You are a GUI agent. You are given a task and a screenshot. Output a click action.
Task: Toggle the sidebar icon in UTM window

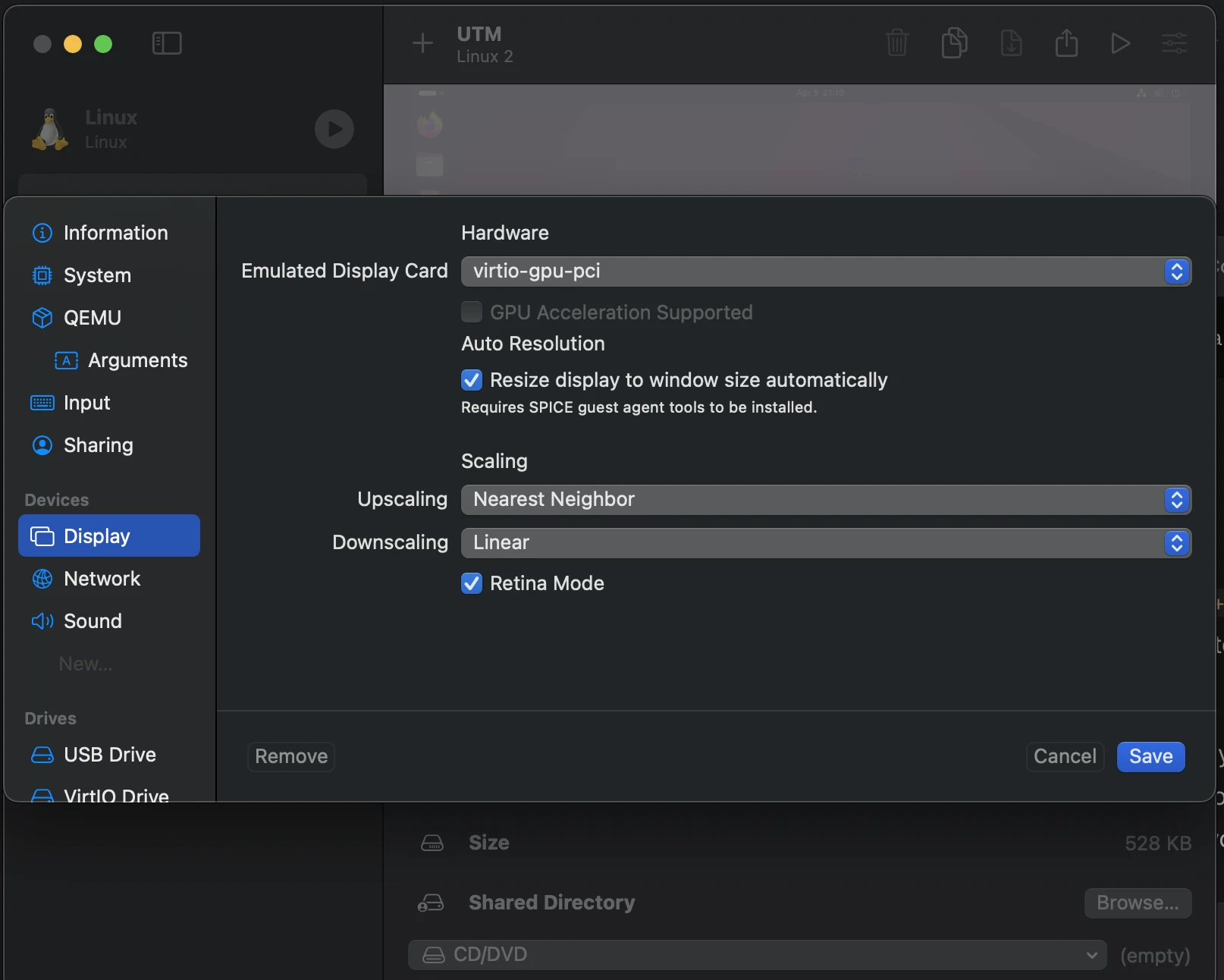(167, 43)
